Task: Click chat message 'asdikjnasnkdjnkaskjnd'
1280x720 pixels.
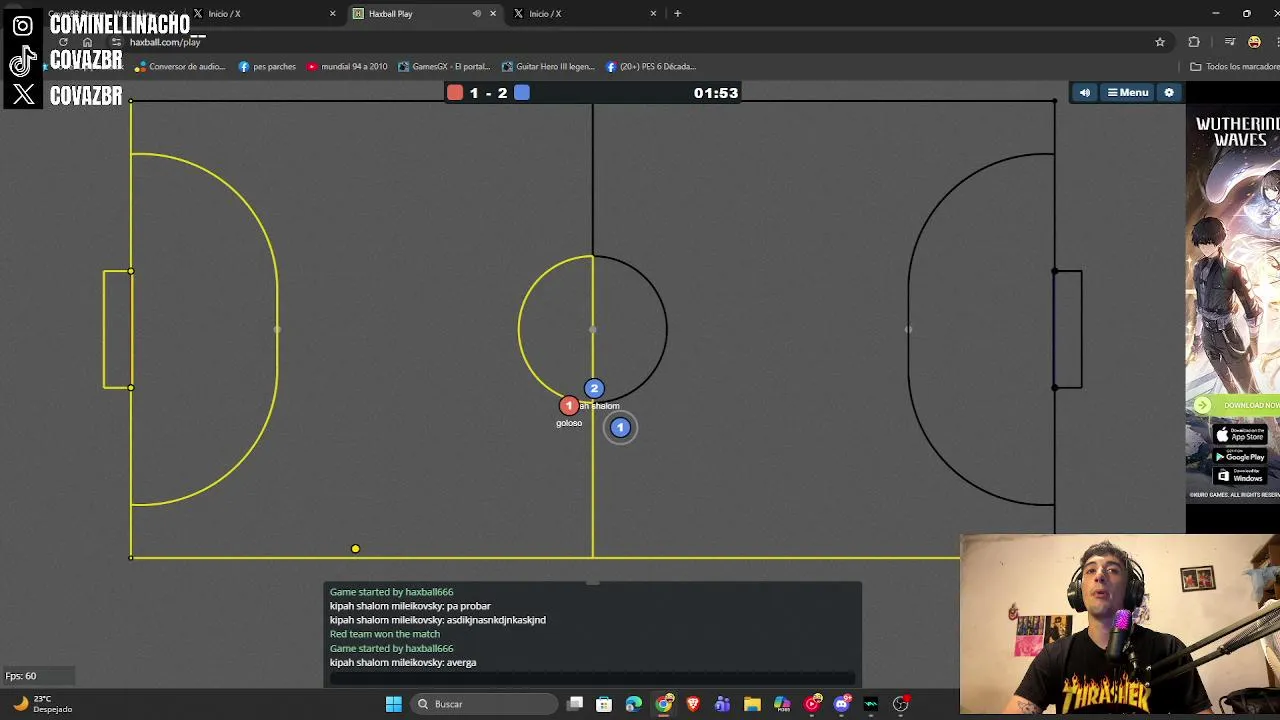Action: click(496, 620)
